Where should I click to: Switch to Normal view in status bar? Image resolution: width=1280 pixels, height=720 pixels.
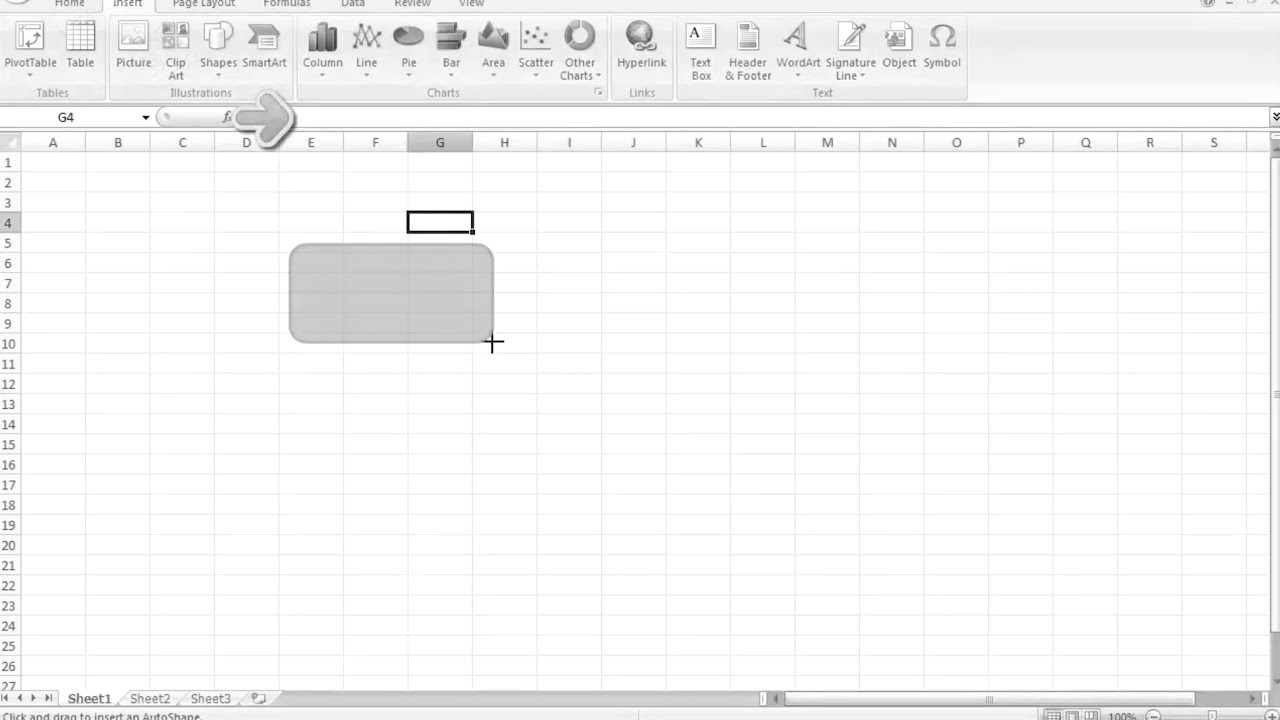point(1053,716)
